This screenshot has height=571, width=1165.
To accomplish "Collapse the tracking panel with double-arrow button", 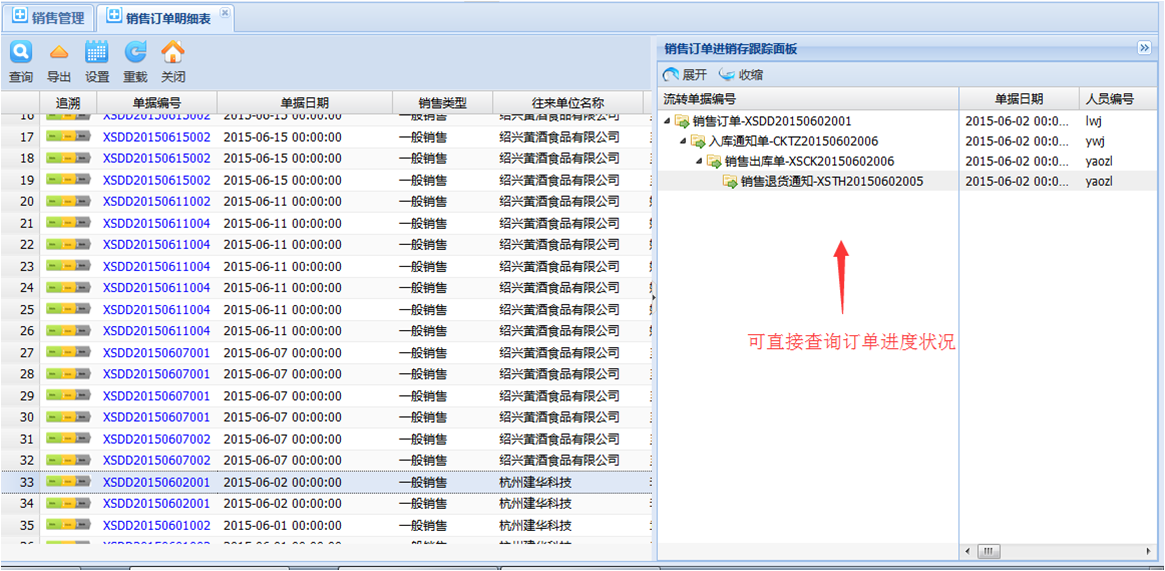I will 1144,48.
